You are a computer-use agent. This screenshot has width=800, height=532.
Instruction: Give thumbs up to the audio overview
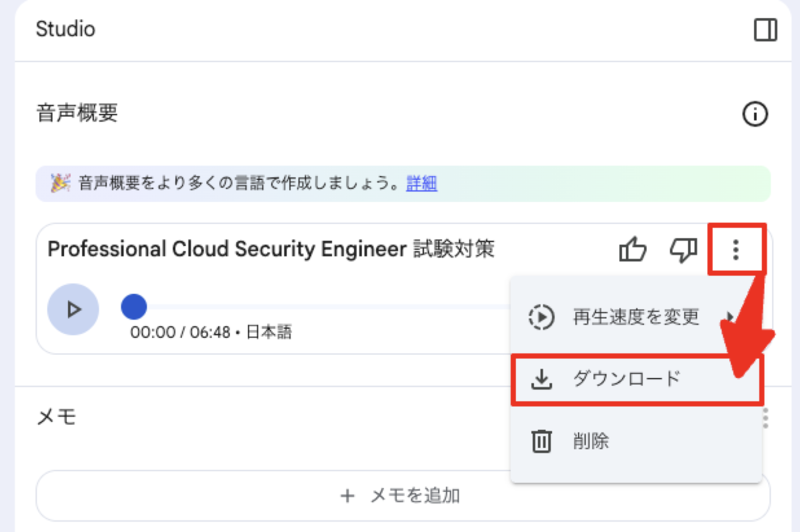coord(633,249)
